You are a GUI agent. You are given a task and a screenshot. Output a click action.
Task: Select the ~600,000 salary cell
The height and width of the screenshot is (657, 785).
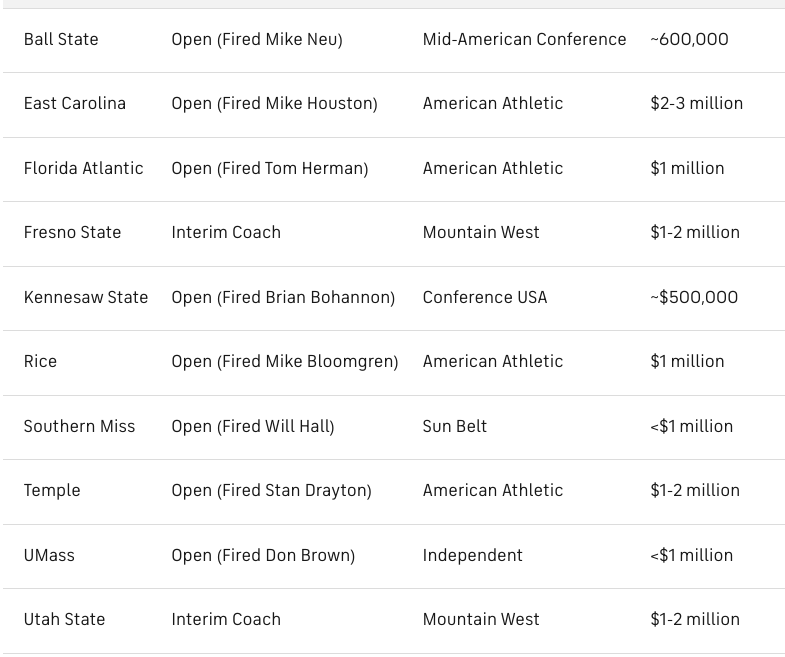pyautogui.click(x=689, y=40)
